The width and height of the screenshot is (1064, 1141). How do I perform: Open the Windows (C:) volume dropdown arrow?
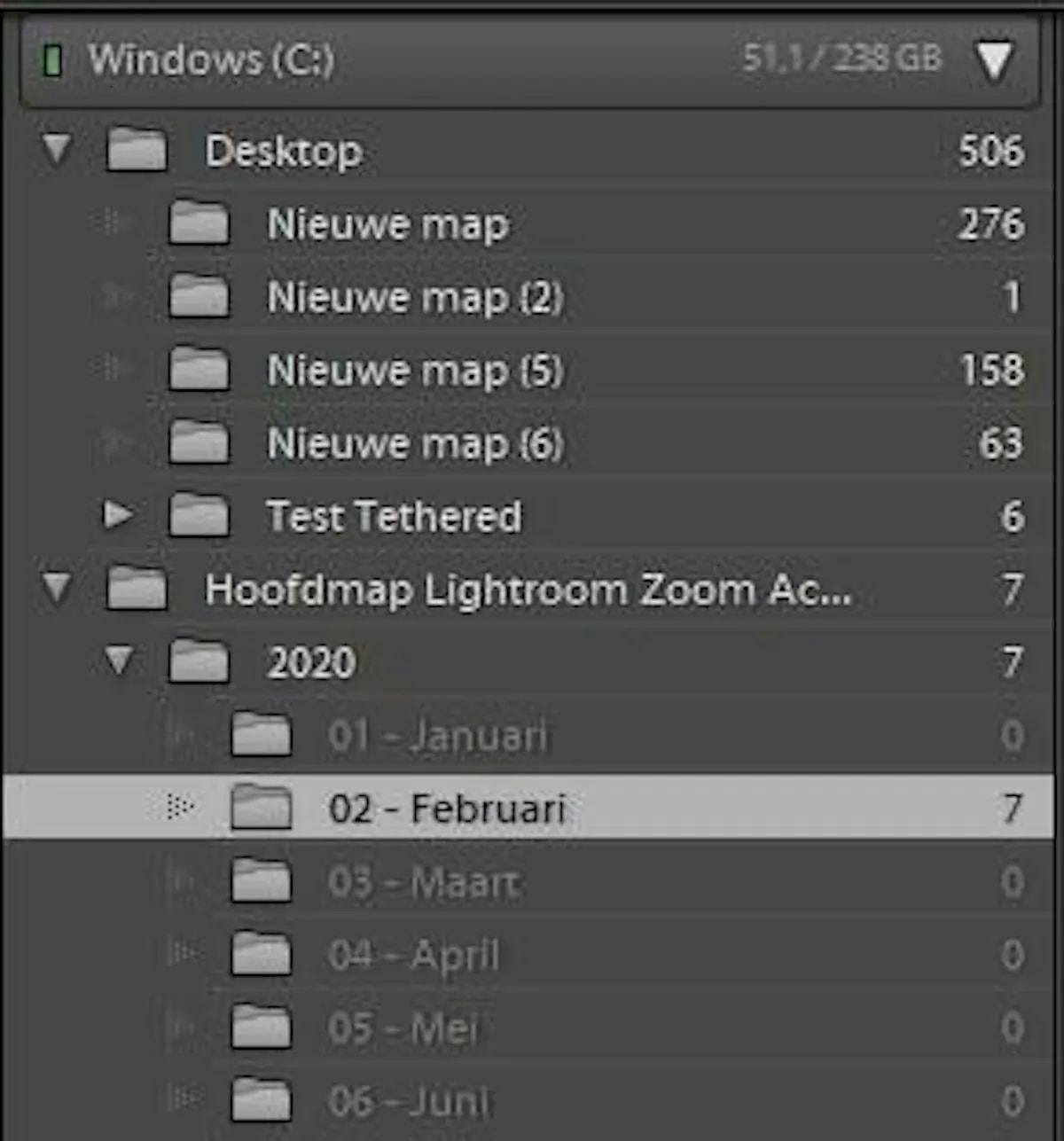coord(994,61)
